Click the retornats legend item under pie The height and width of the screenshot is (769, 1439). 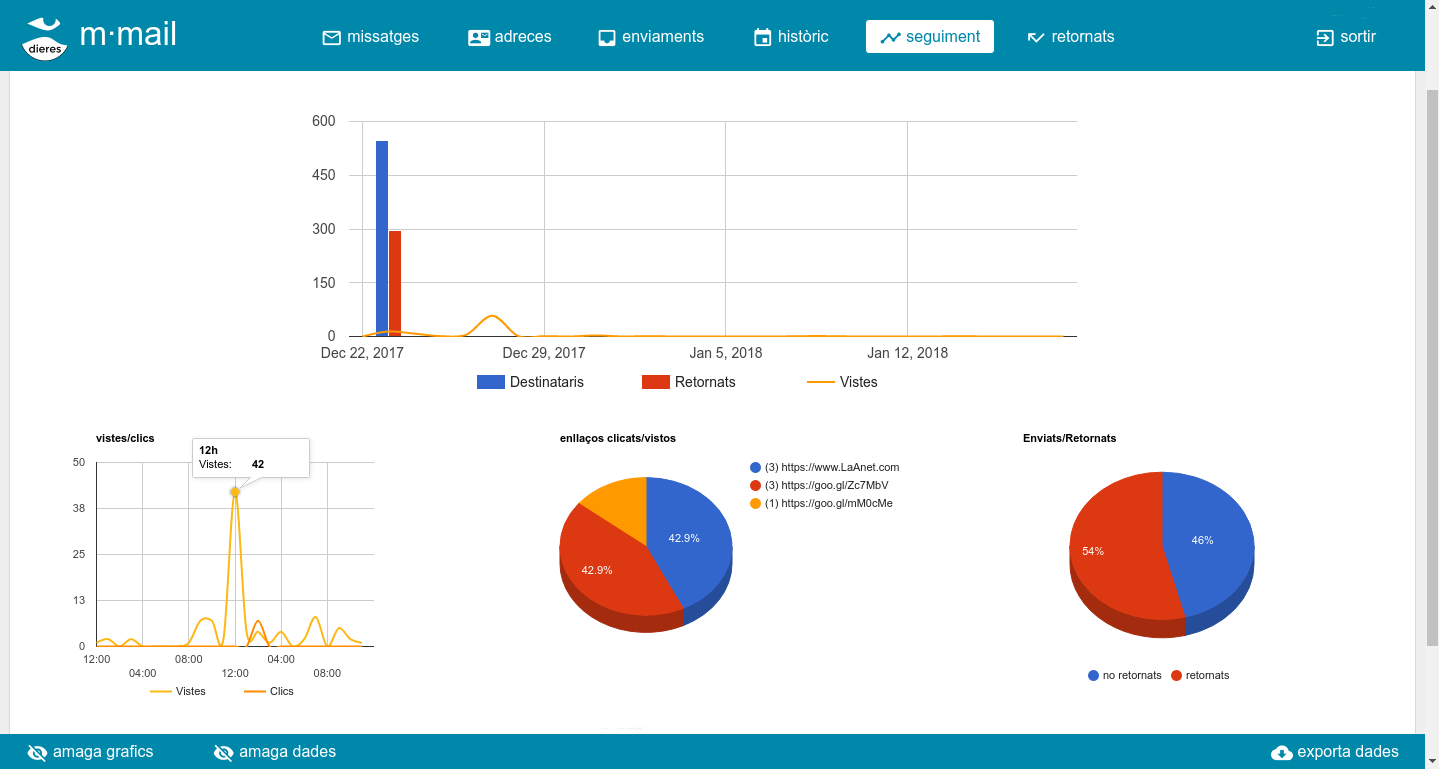coord(1200,675)
